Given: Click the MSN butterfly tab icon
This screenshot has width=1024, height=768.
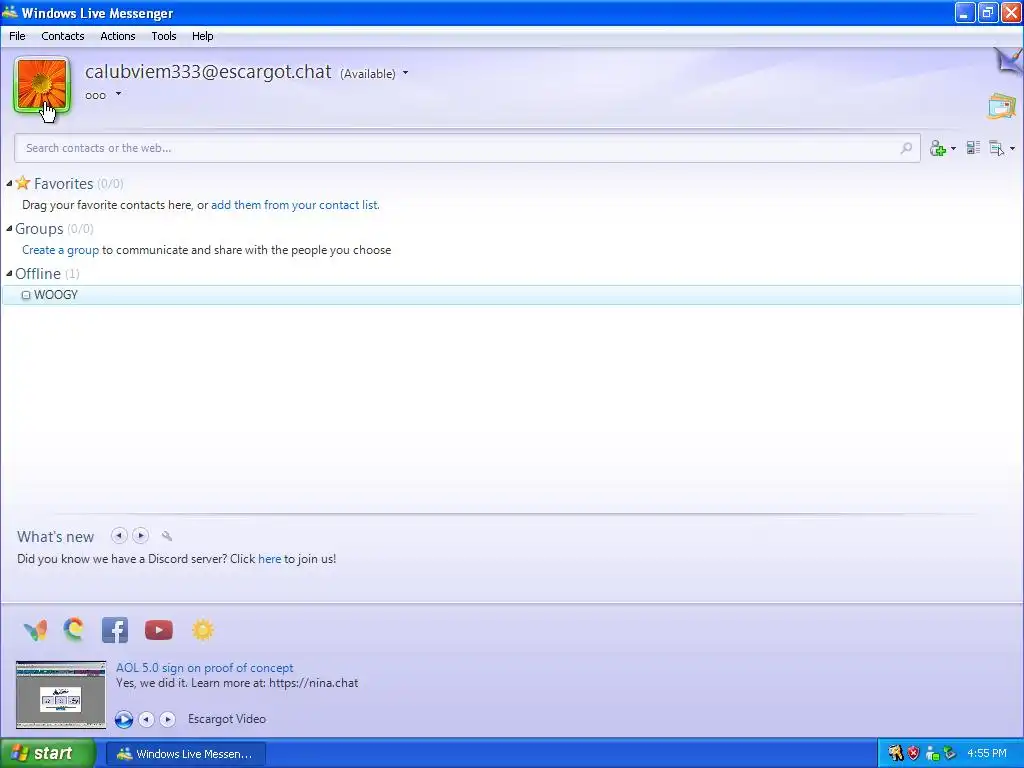Looking at the screenshot, I should pyautogui.click(x=35, y=630).
